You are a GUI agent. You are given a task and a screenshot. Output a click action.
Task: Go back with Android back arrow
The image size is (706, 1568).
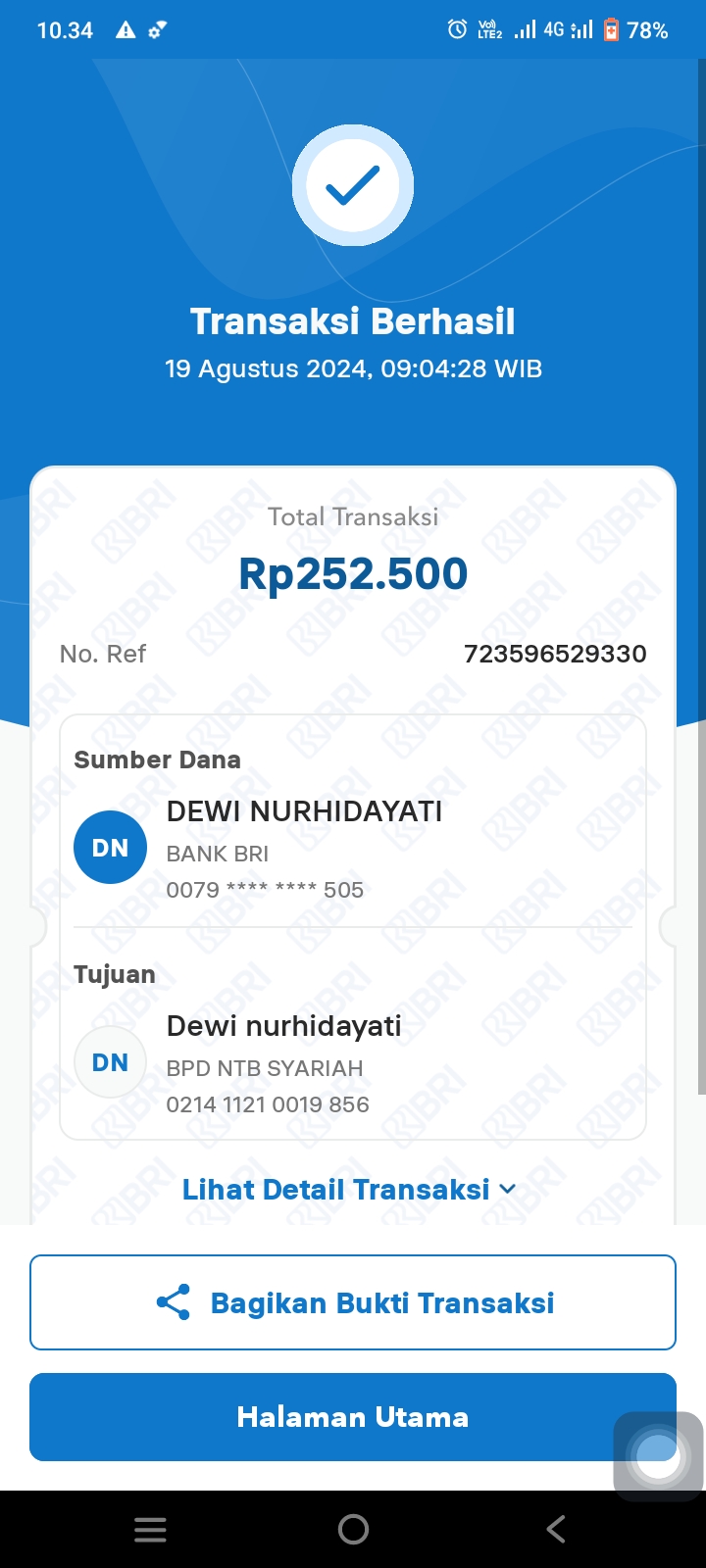coord(556,1530)
